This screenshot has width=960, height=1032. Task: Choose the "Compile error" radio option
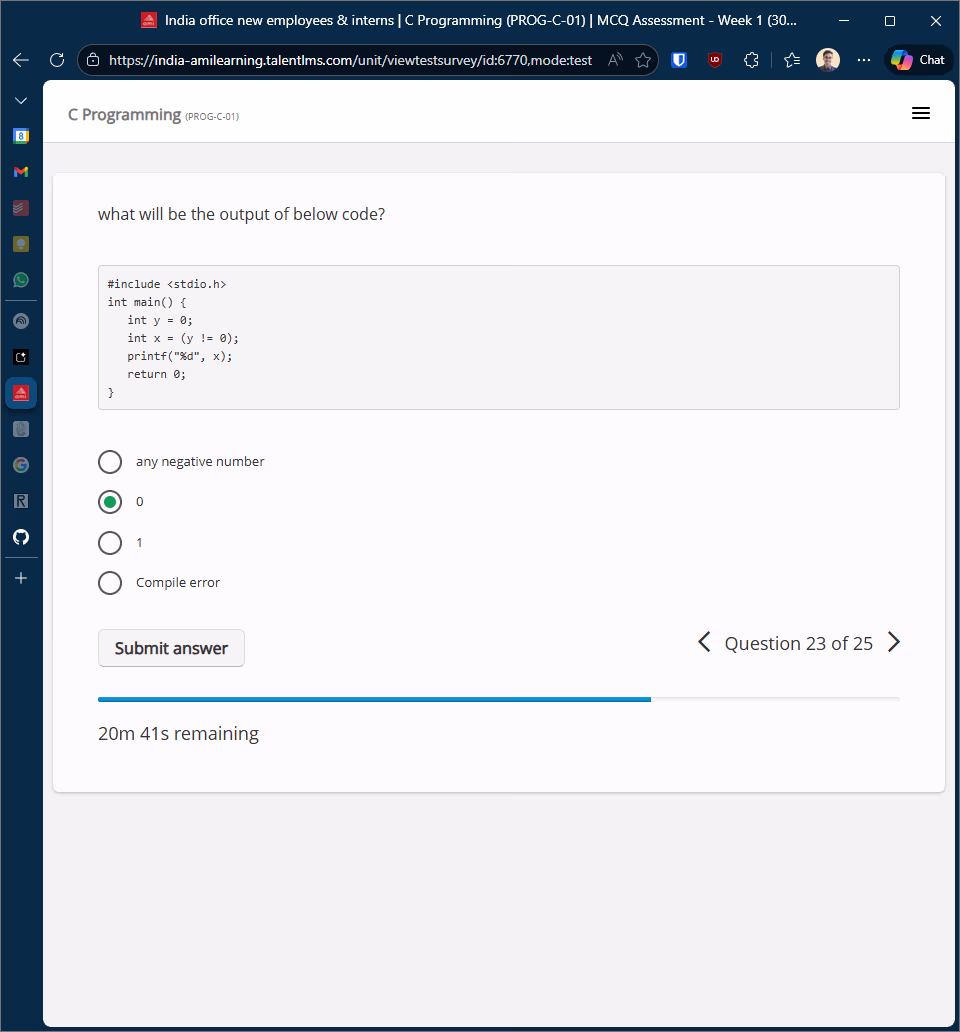(x=110, y=583)
